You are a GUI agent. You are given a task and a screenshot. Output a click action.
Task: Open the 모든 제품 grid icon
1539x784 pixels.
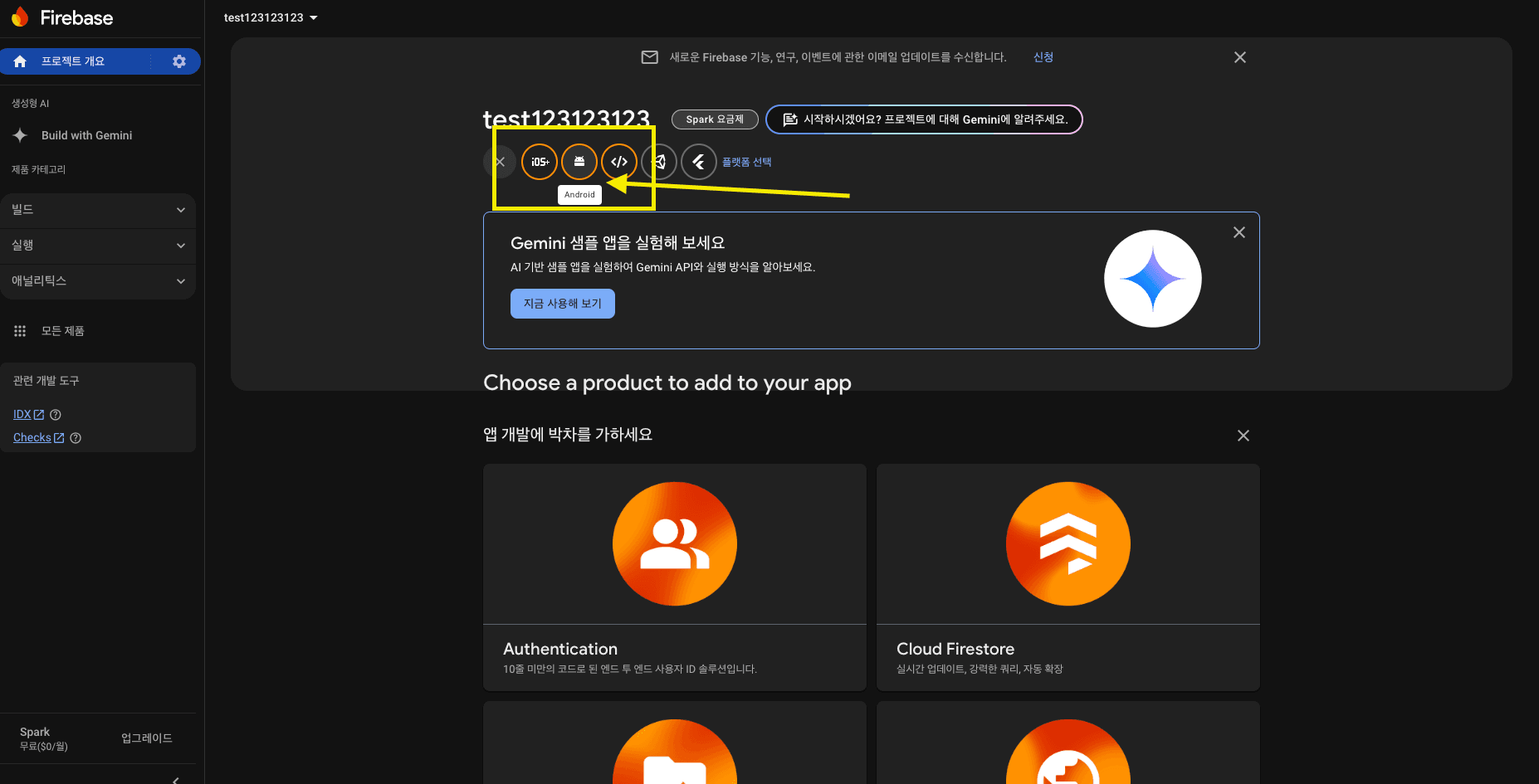click(x=20, y=331)
